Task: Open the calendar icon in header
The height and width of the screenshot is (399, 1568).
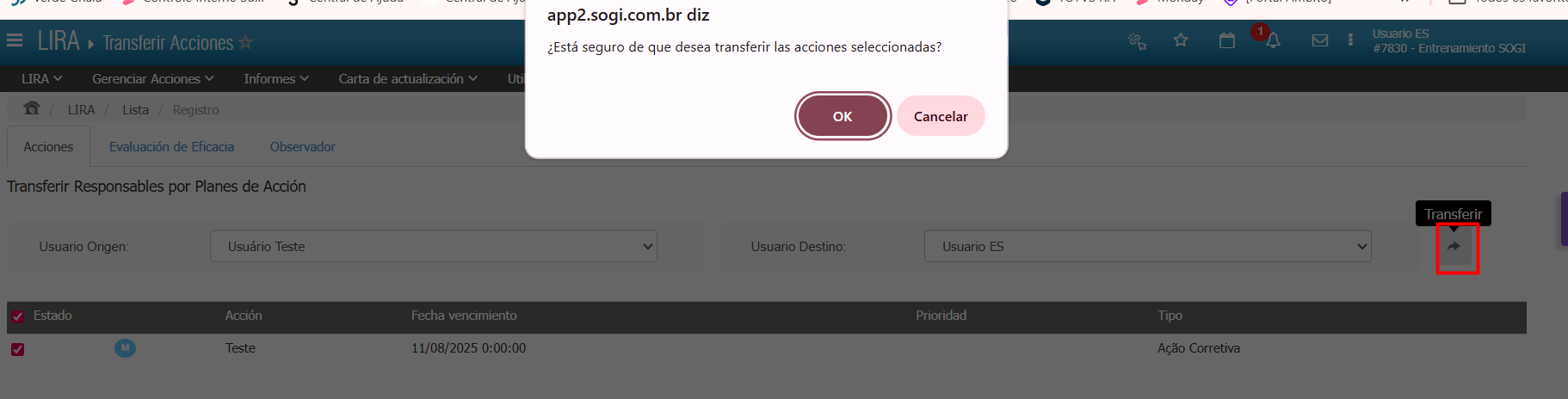Action: coord(1227,40)
